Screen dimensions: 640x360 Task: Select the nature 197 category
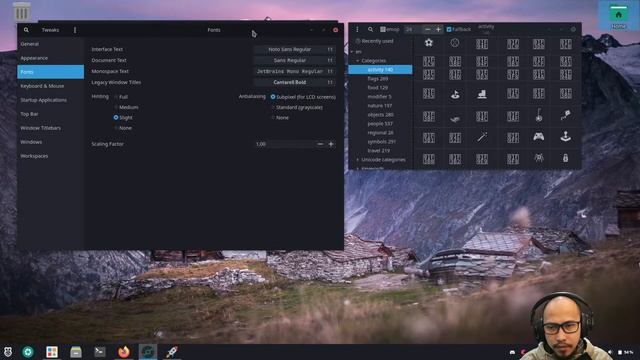click(x=380, y=105)
